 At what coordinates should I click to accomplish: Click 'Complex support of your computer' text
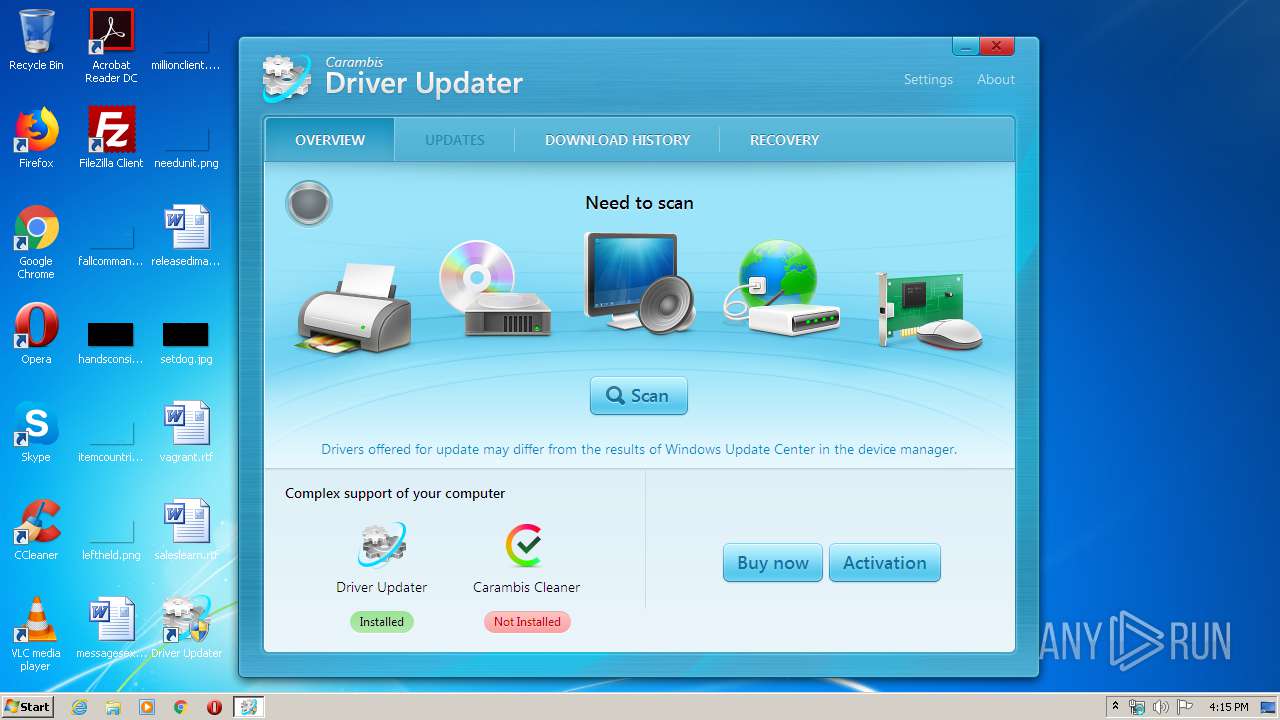pos(395,493)
